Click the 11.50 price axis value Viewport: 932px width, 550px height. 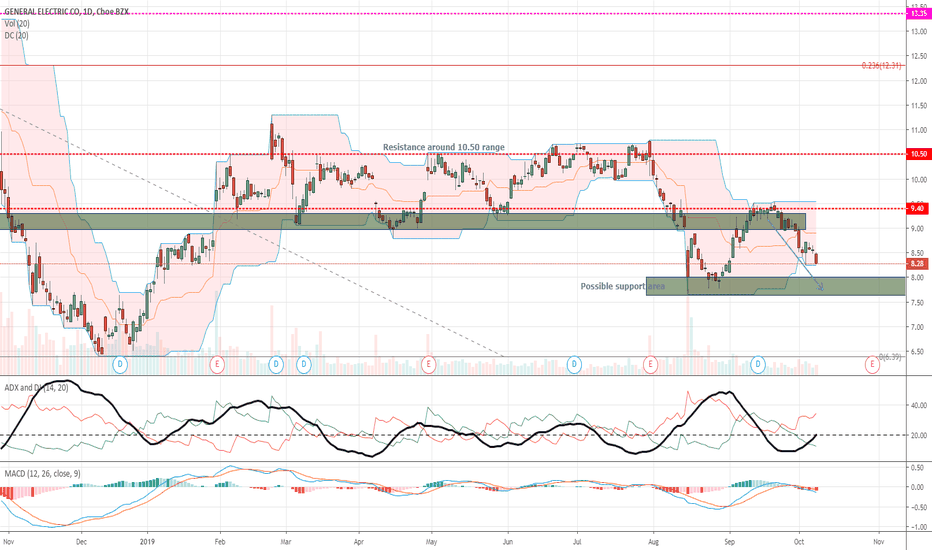click(x=918, y=106)
